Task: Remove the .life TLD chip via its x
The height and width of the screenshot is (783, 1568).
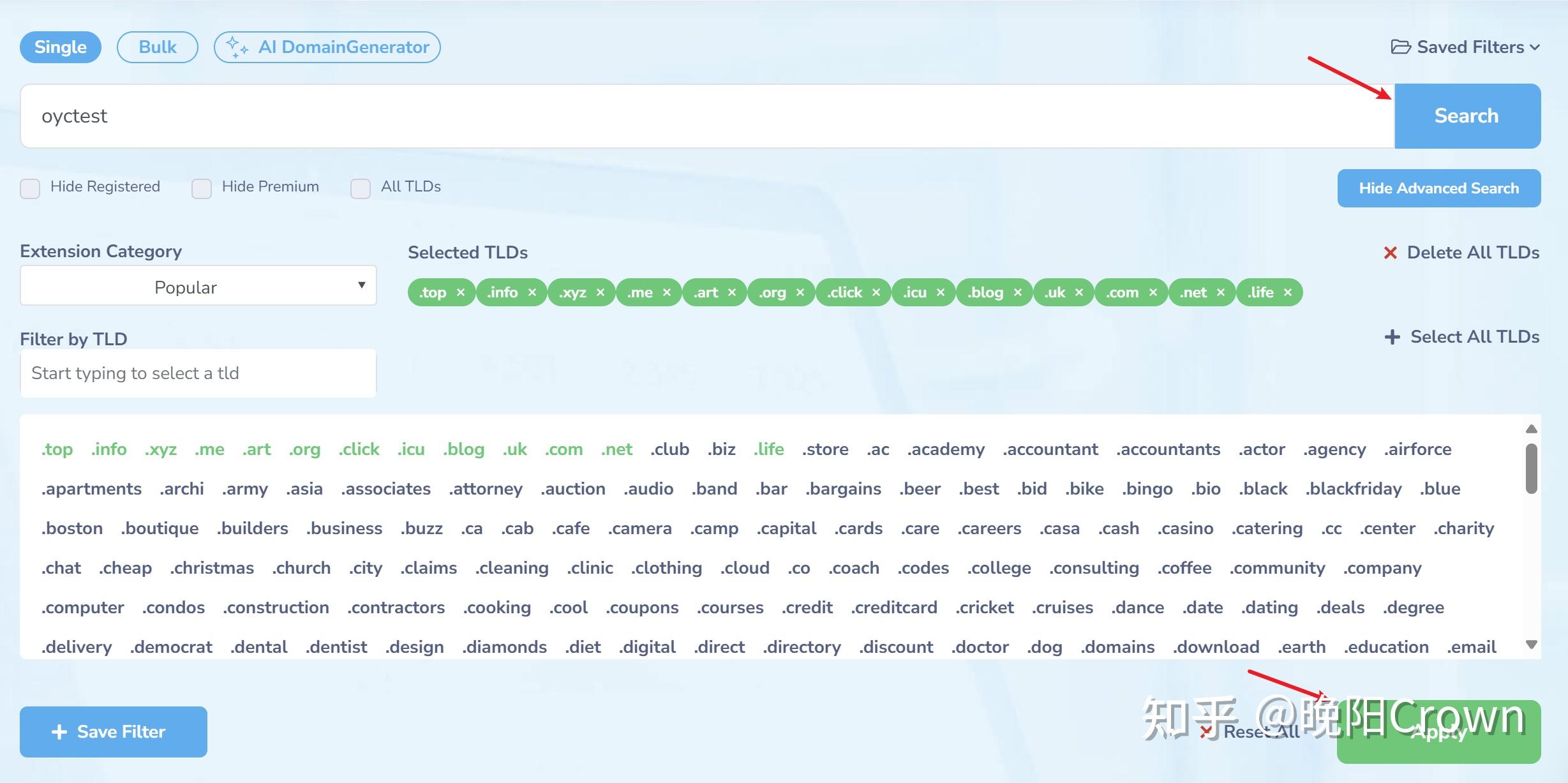Action: [x=1288, y=292]
